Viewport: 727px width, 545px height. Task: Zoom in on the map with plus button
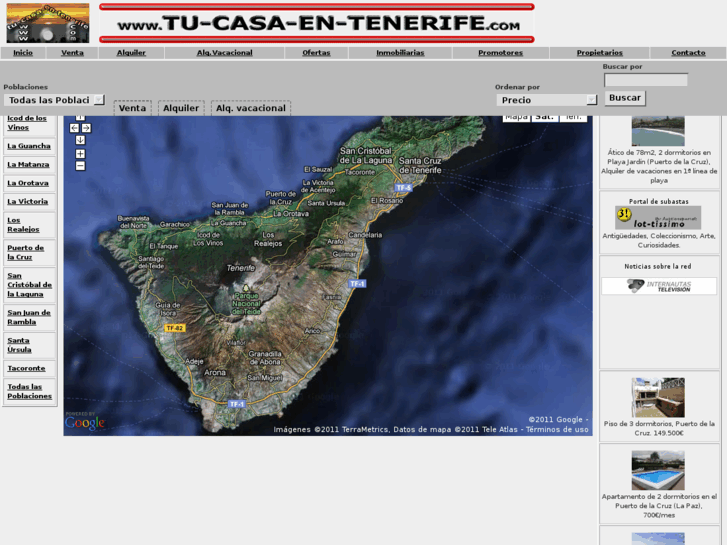click(80, 154)
